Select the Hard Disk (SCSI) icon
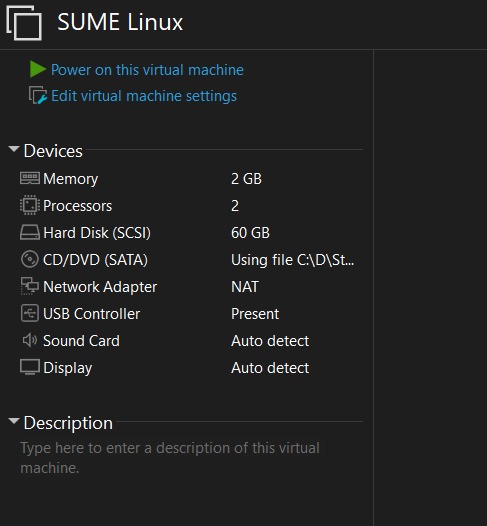Viewport: 487px width, 526px height. [30, 232]
